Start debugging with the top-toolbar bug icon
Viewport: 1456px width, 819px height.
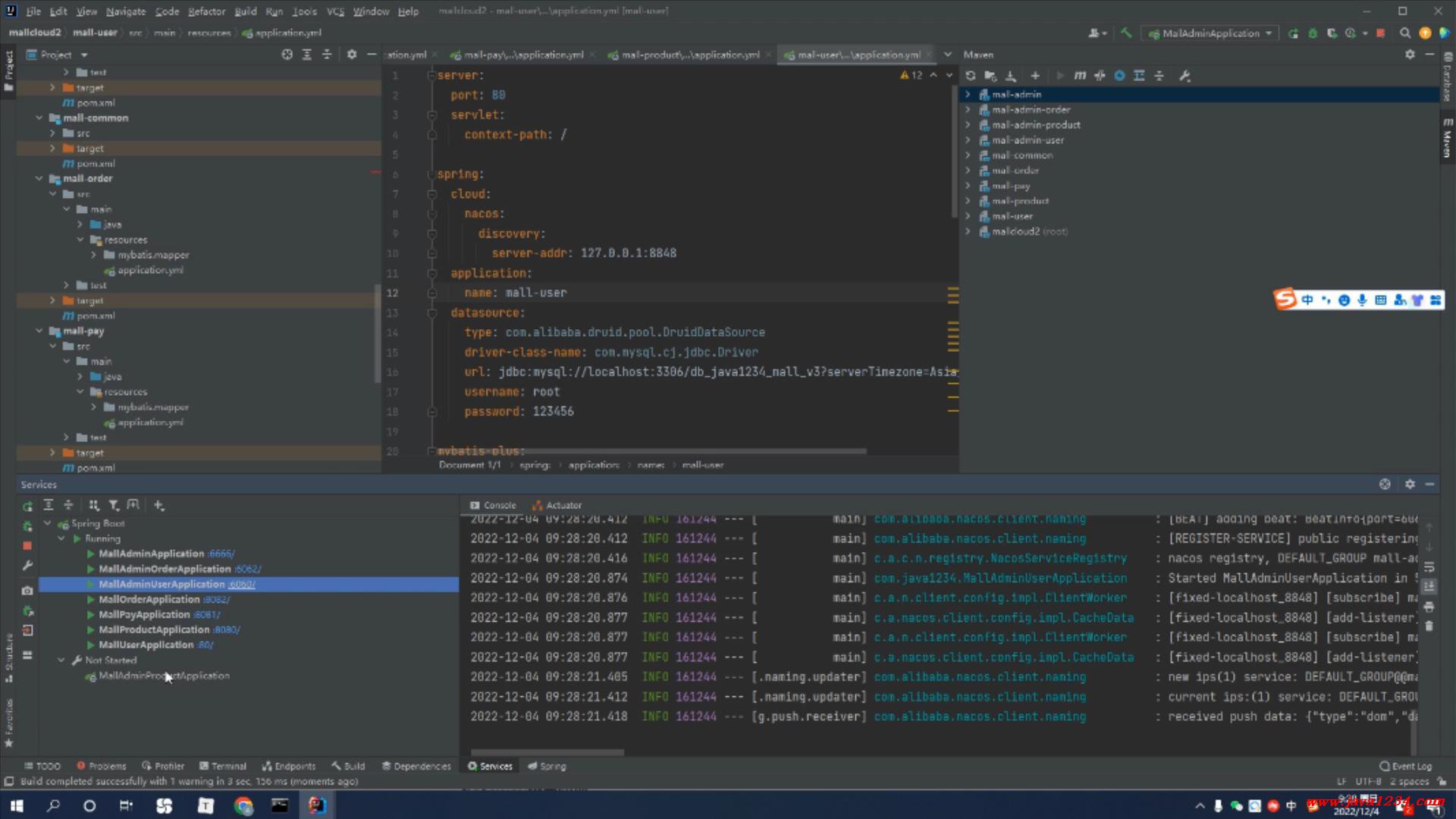(1313, 33)
